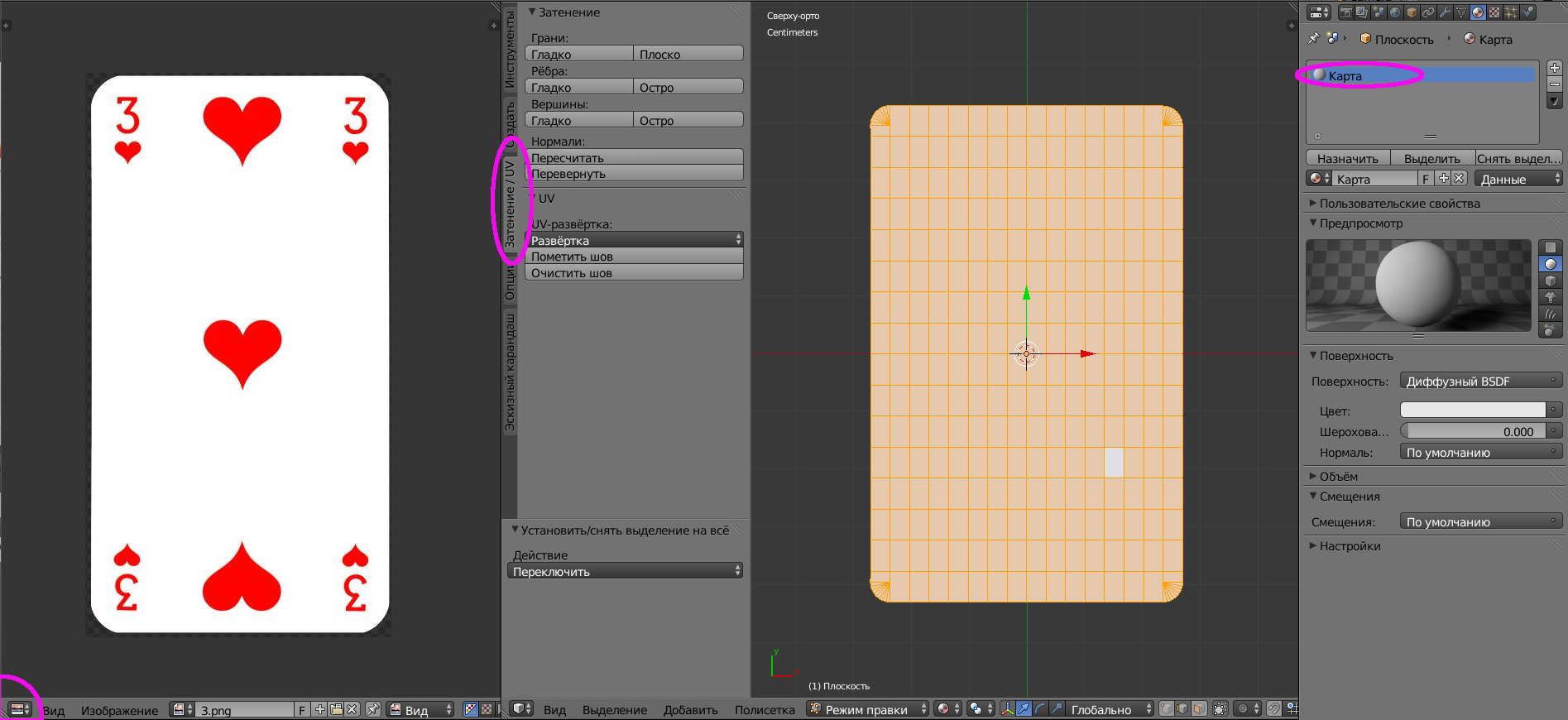Open the Texture checkerboard tab

[1494, 12]
